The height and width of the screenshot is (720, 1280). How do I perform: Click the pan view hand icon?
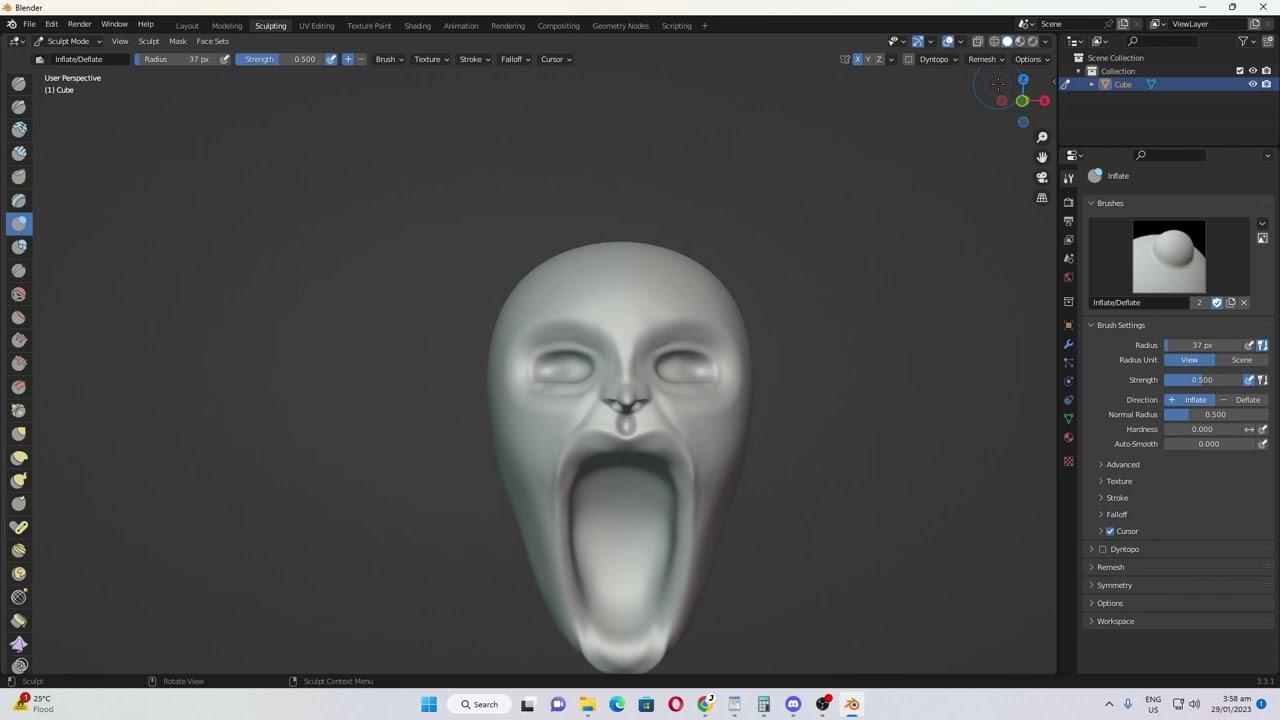click(1042, 157)
